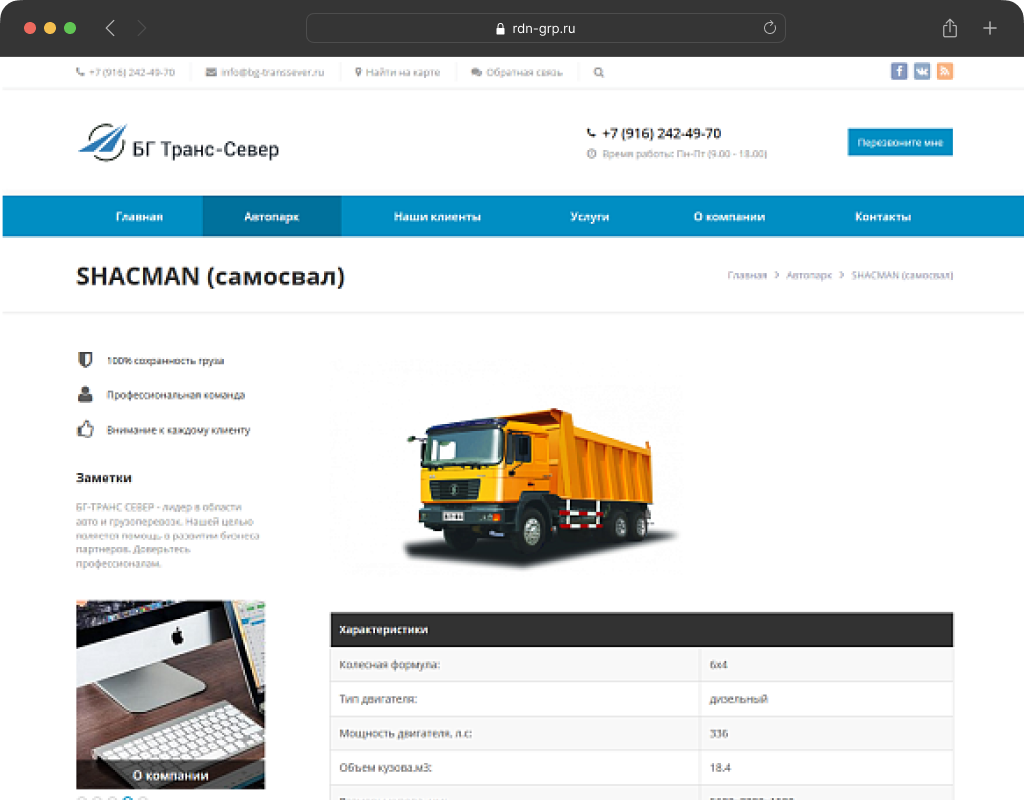The width and height of the screenshot is (1024, 800).
Task: Click the Мощность двигателя row label
Action: [406, 733]
